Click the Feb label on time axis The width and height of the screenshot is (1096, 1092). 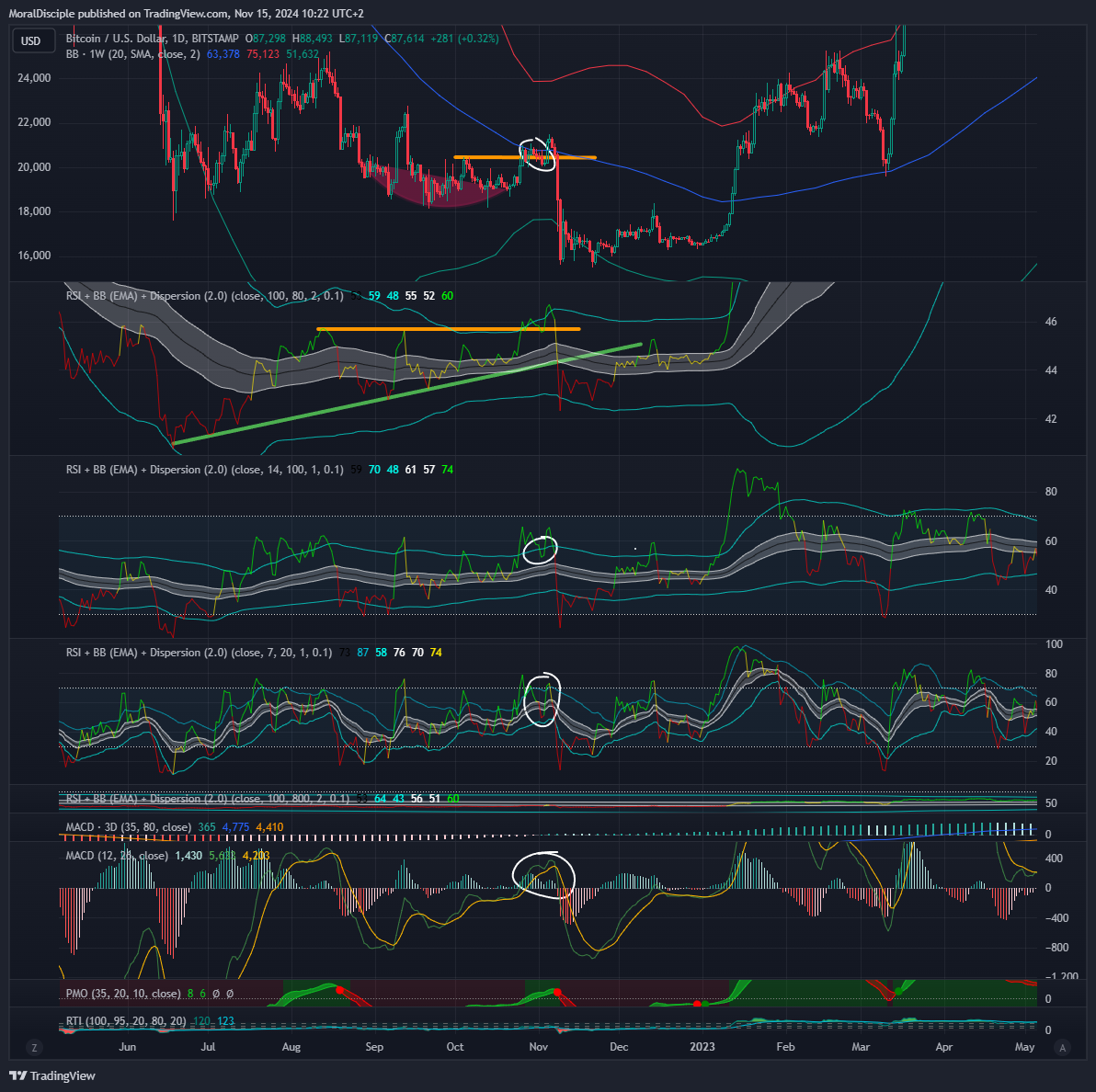tap(785, 1047)
